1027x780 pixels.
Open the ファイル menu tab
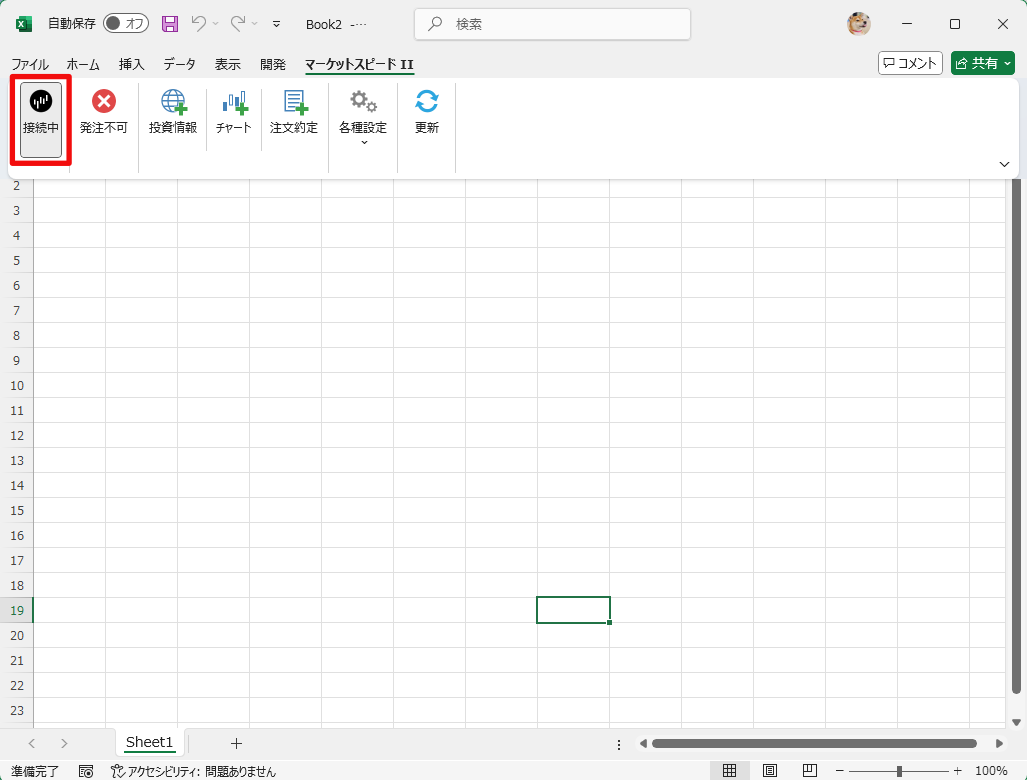tap(30, 64)
